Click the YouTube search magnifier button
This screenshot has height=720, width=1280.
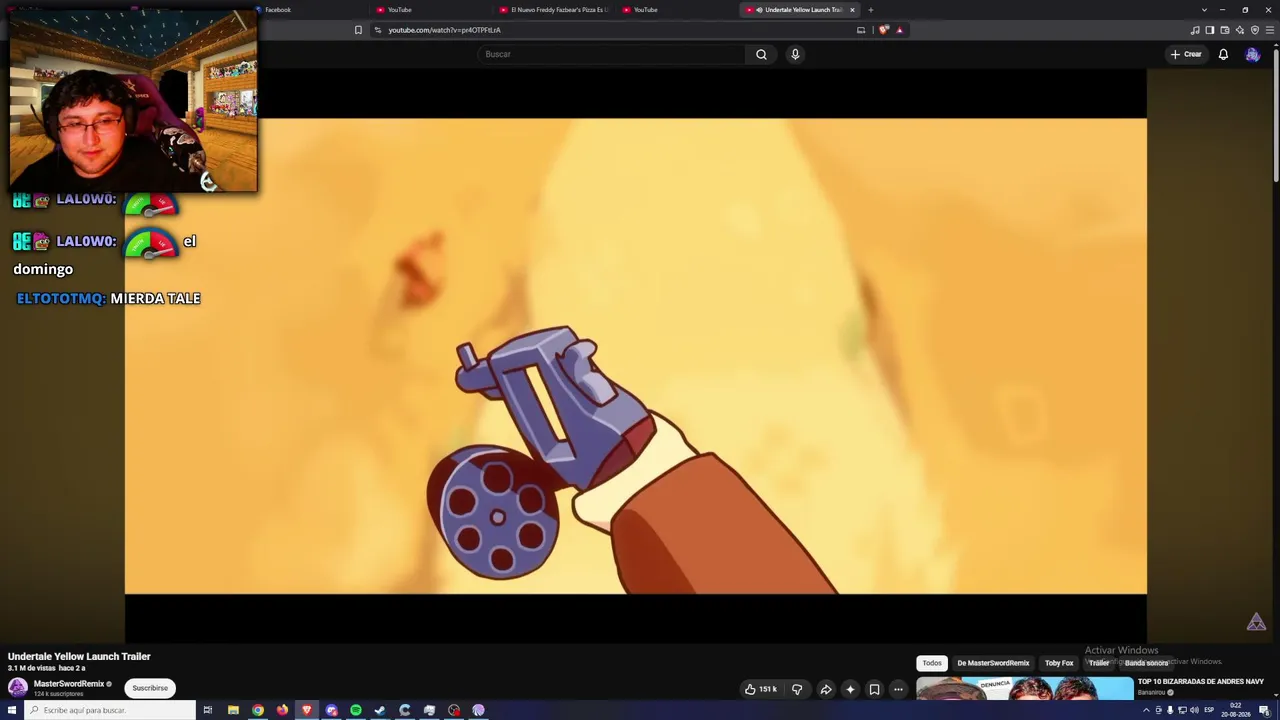761,54
